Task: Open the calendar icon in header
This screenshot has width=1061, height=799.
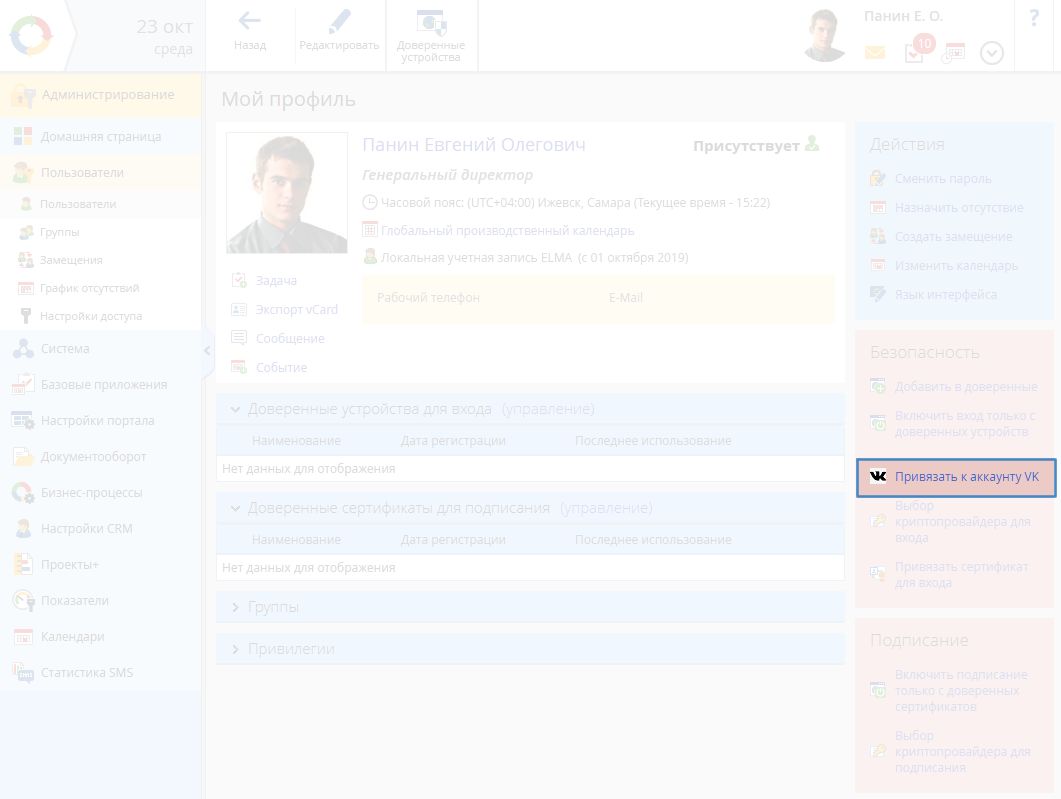Action: coord(953,53)
